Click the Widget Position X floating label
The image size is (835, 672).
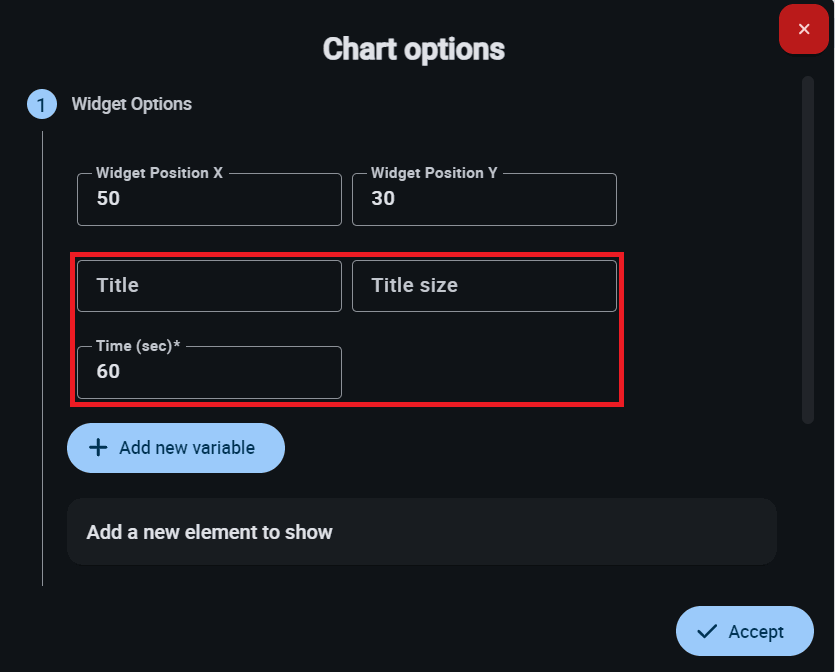pyautogui.click(x=159, y=173)
